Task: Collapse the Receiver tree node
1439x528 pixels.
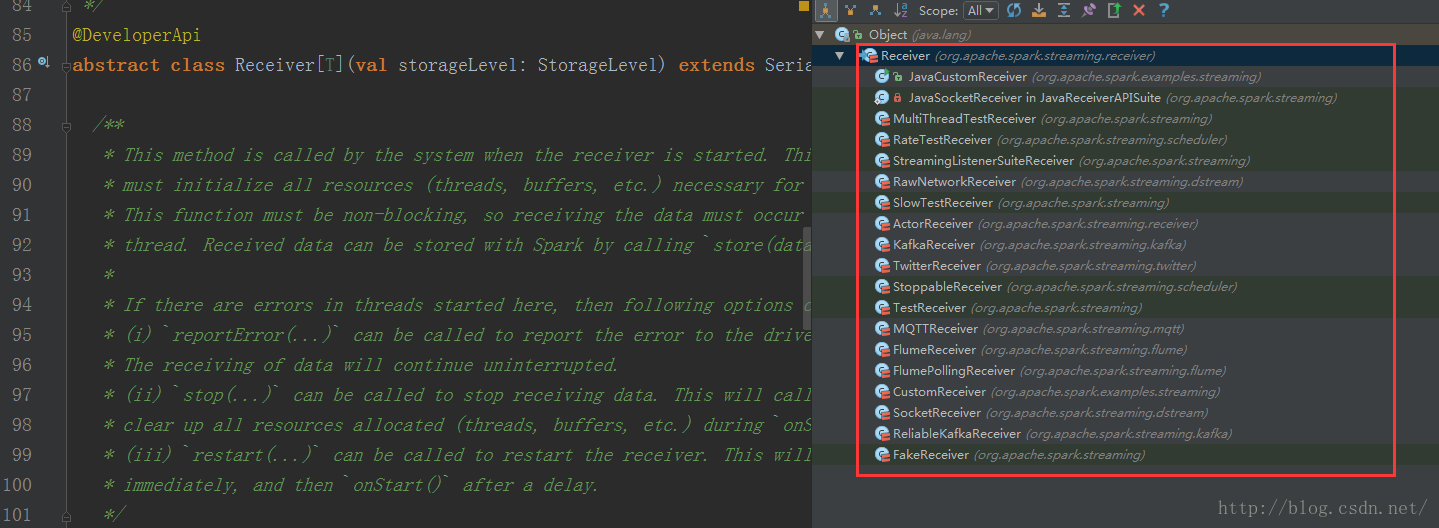Action: pos(839,56)
